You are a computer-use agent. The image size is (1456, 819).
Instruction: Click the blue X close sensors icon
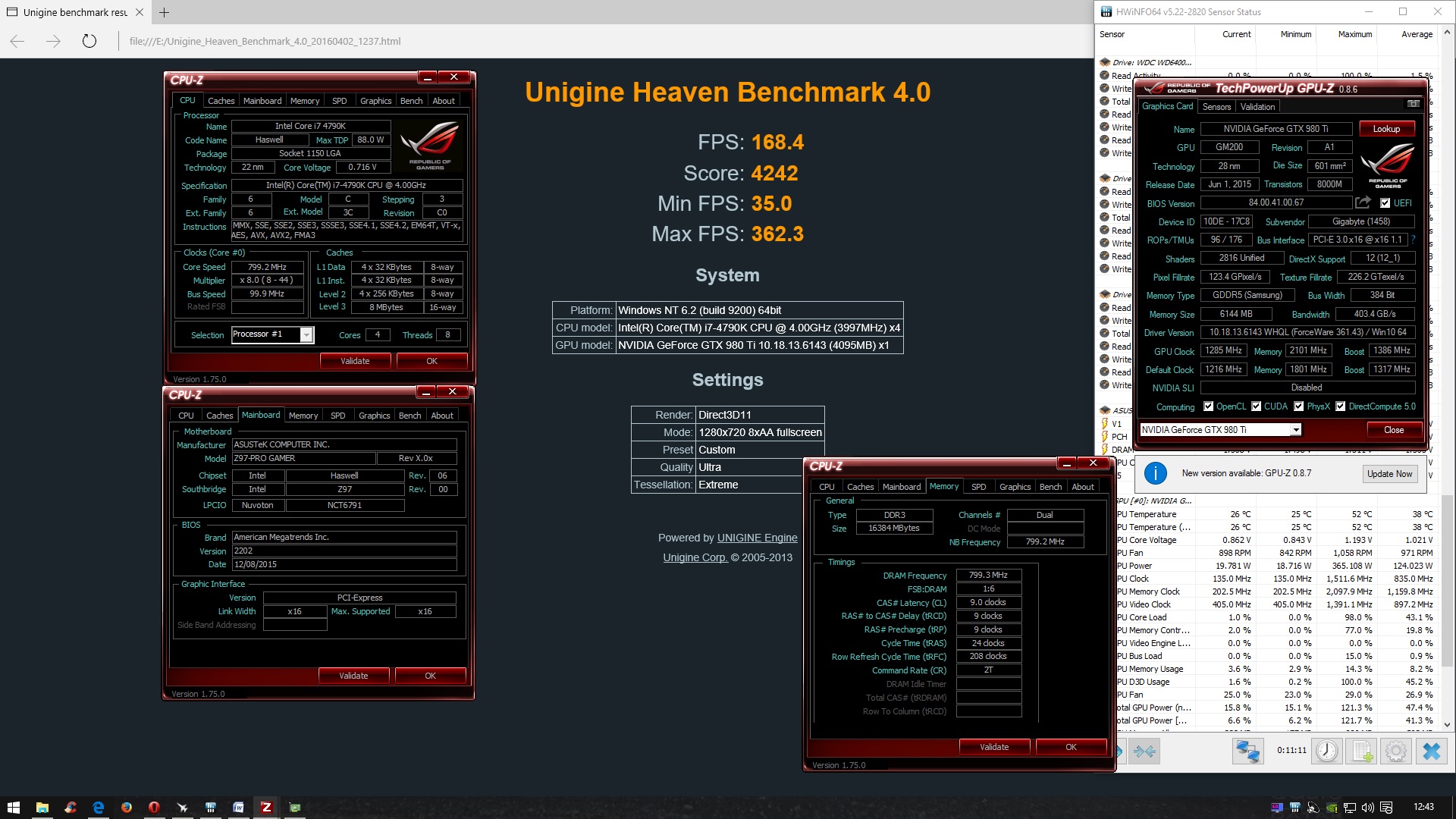coord(1431,751)
